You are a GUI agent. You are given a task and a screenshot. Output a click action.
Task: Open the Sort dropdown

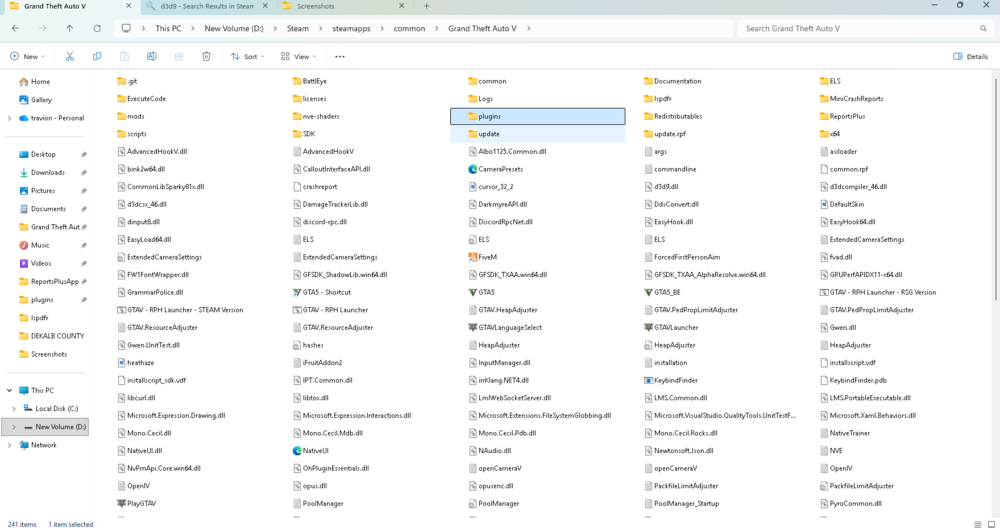coord(247,56)
